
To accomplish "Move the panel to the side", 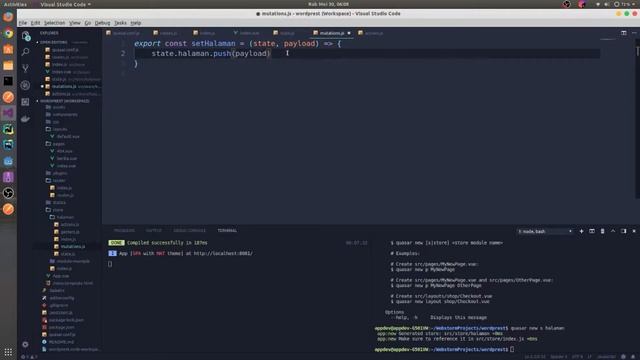I will 623,231.
